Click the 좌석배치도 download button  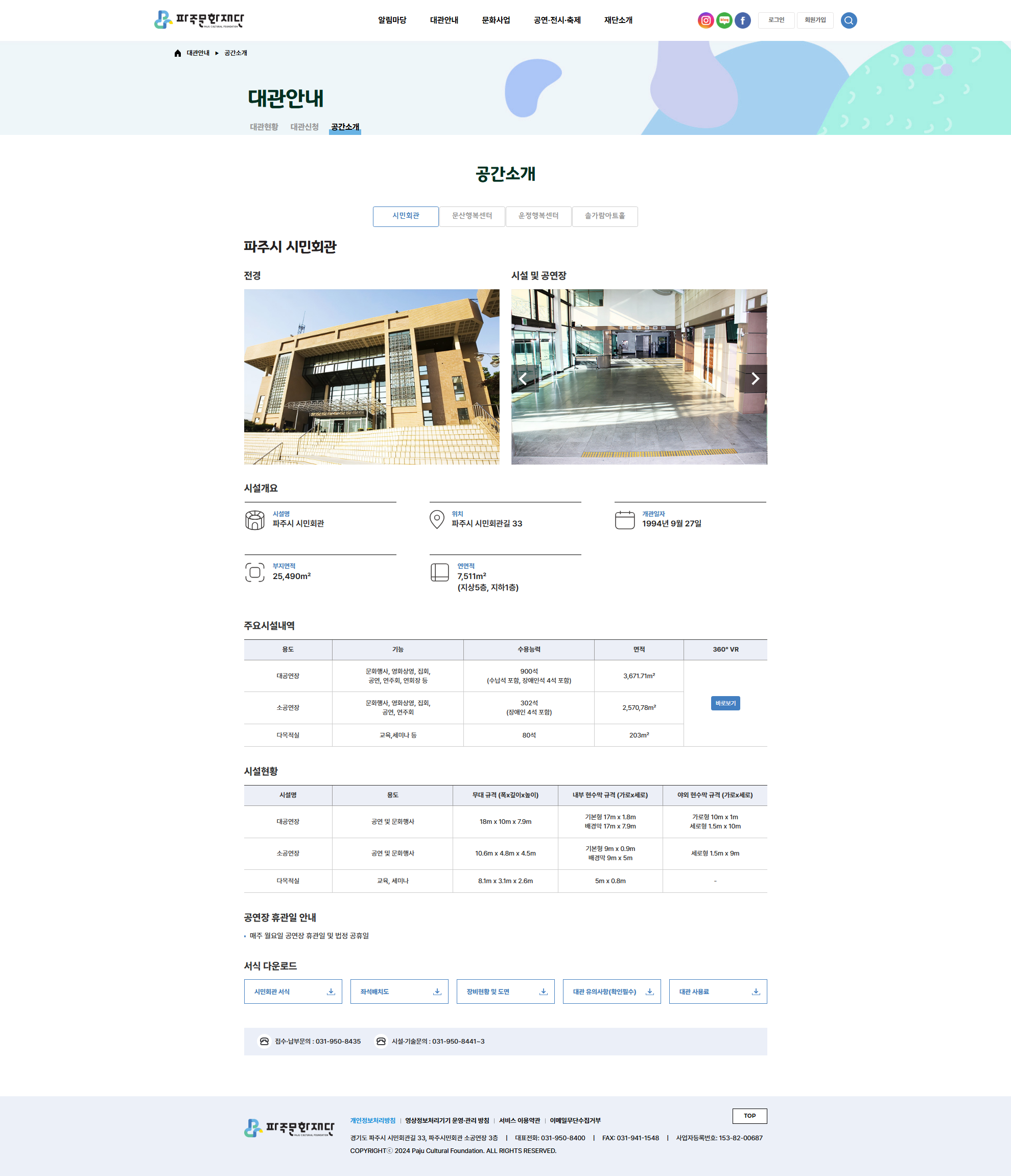(399, 991)
